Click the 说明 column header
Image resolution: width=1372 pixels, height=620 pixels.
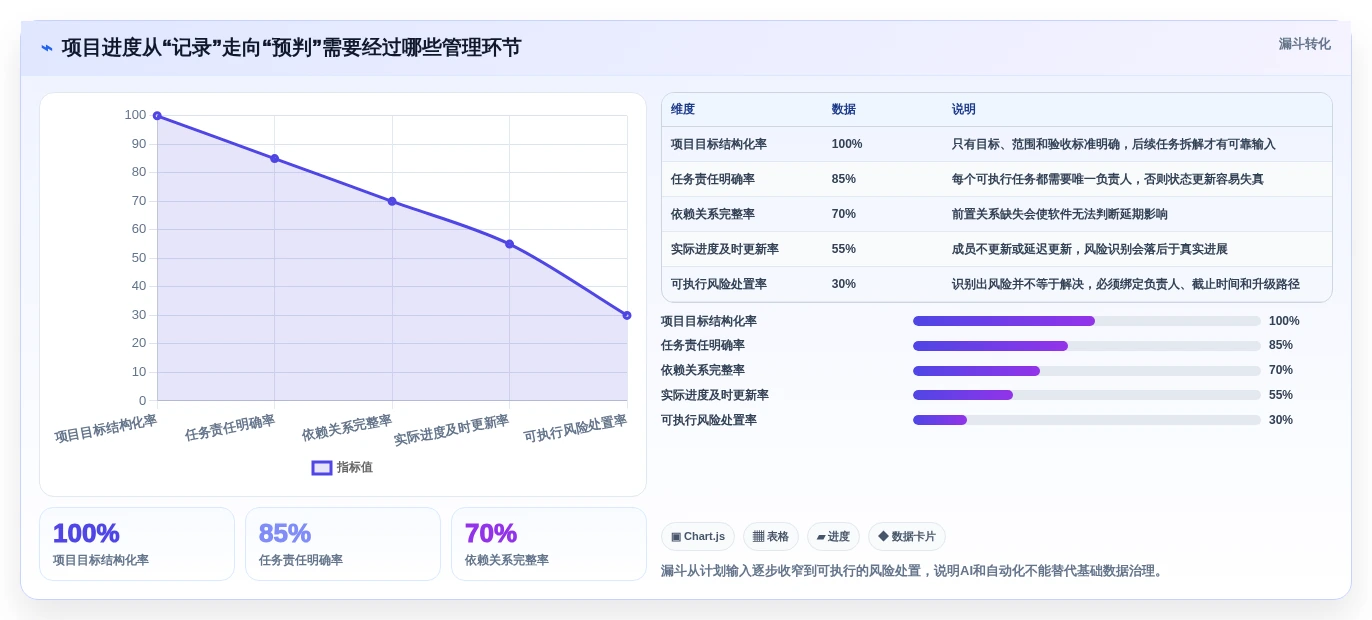[x=964, y=110]
